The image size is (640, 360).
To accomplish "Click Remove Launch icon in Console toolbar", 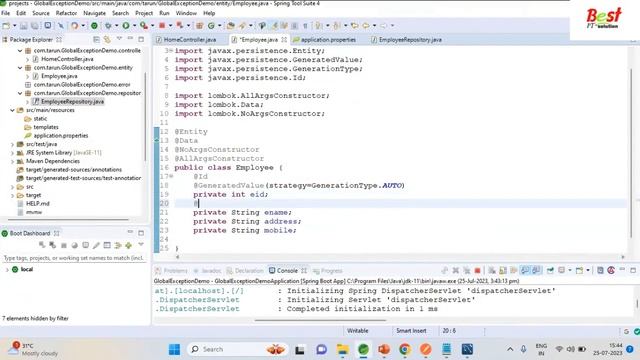I will click(x=456, y=270).
